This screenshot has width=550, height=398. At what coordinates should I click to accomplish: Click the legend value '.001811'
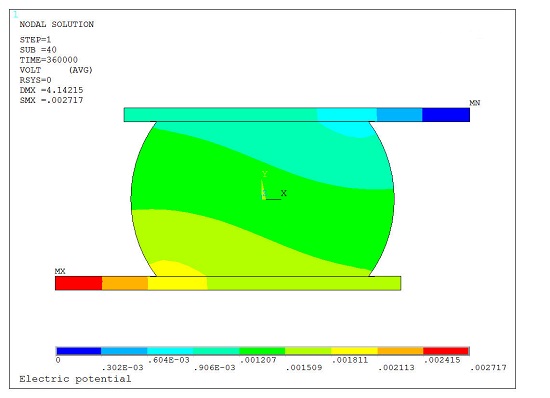(350, 360)
